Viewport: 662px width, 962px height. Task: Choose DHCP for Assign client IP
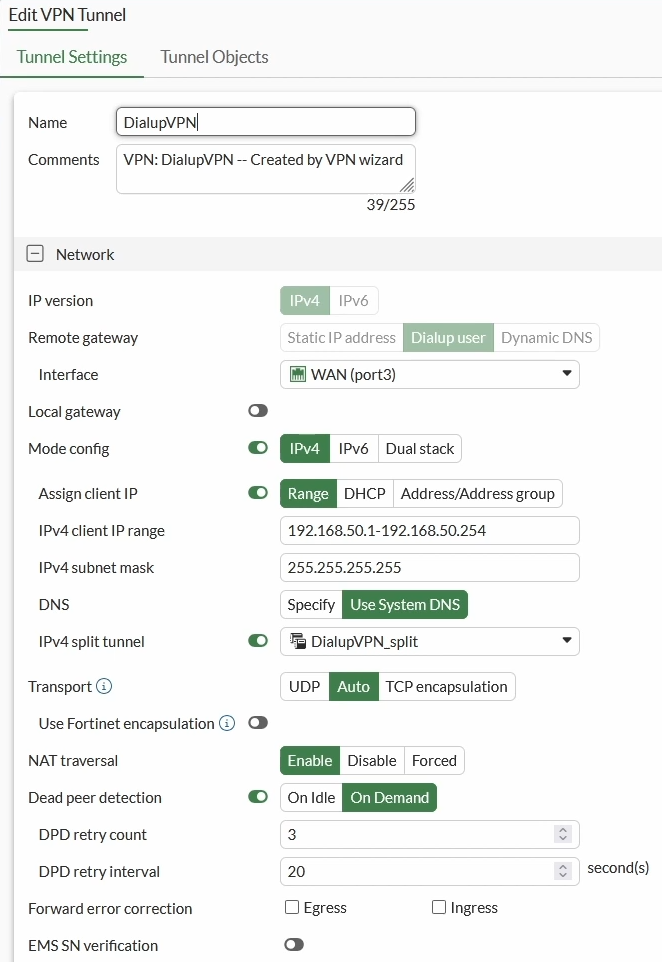(x=364, y=494)
